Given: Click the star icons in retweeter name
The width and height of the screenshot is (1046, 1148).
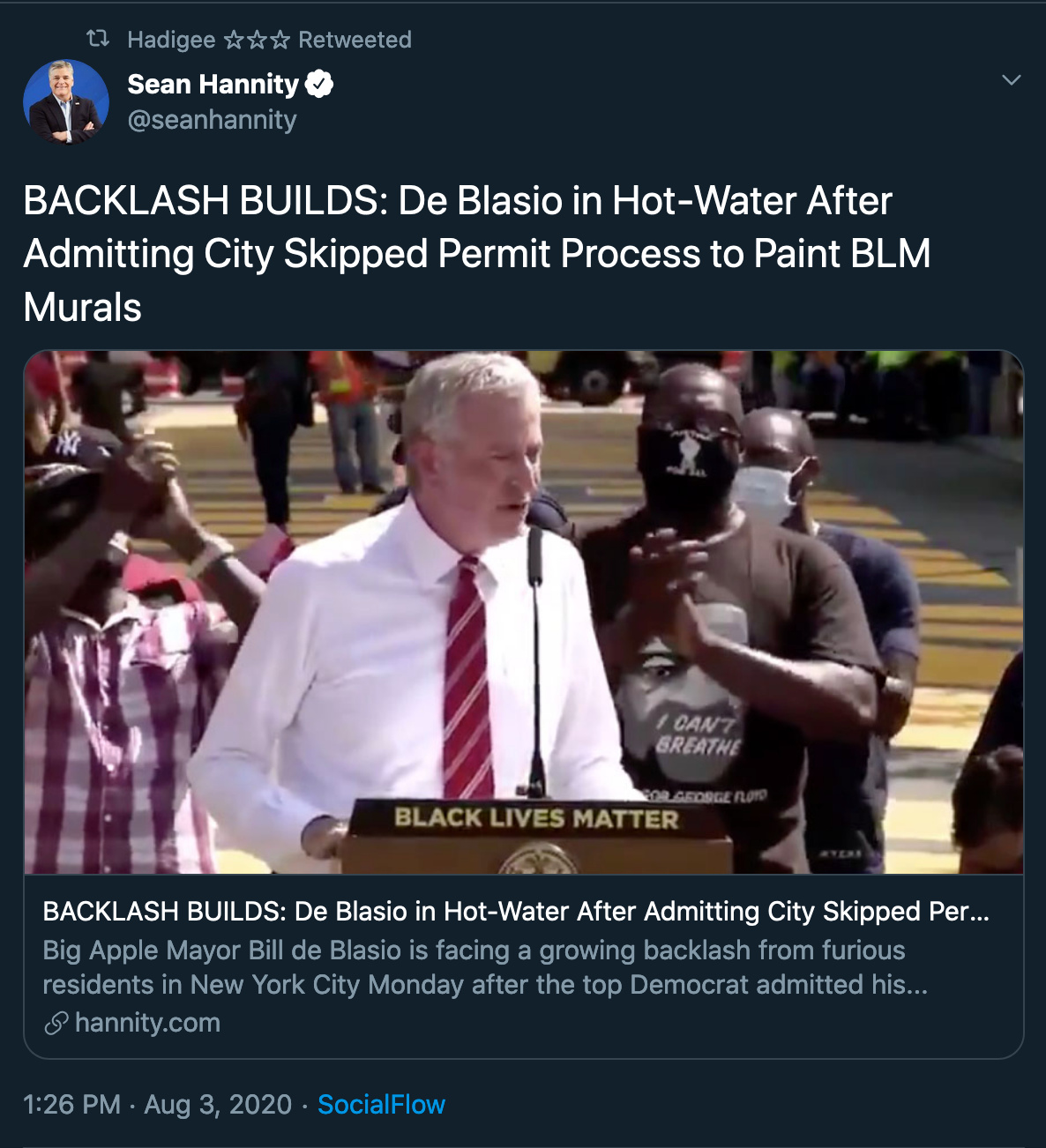Looking at the screenshot, I should (x=257, y=40).
